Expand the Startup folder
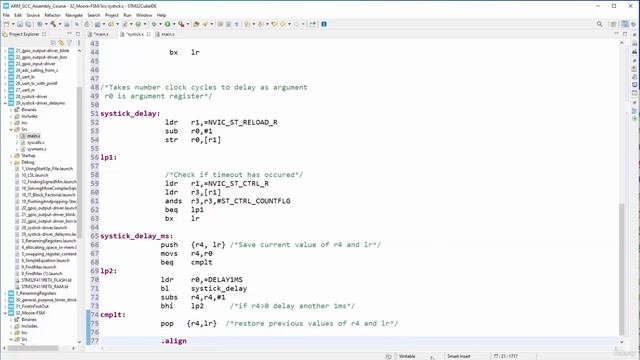 (x=11, y=156)
